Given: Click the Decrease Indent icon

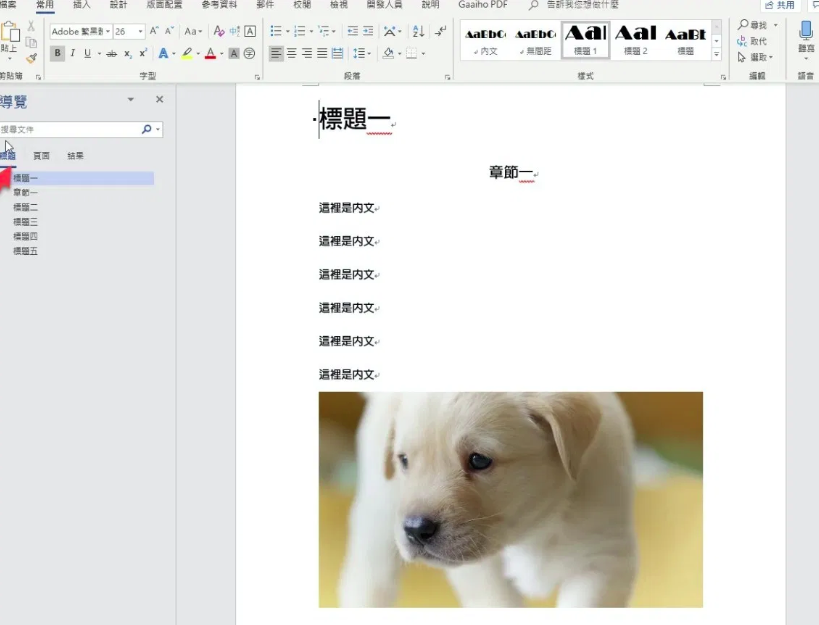Looking at the screenshot, I should [x=353, y=31].
